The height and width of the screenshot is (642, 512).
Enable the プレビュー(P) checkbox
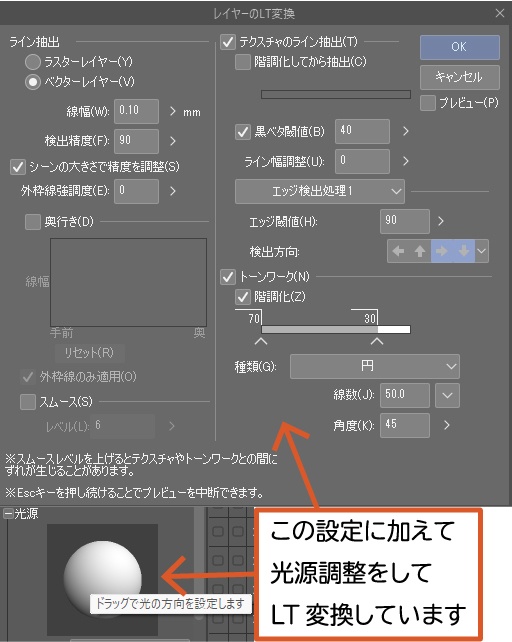tap(428, 103)
